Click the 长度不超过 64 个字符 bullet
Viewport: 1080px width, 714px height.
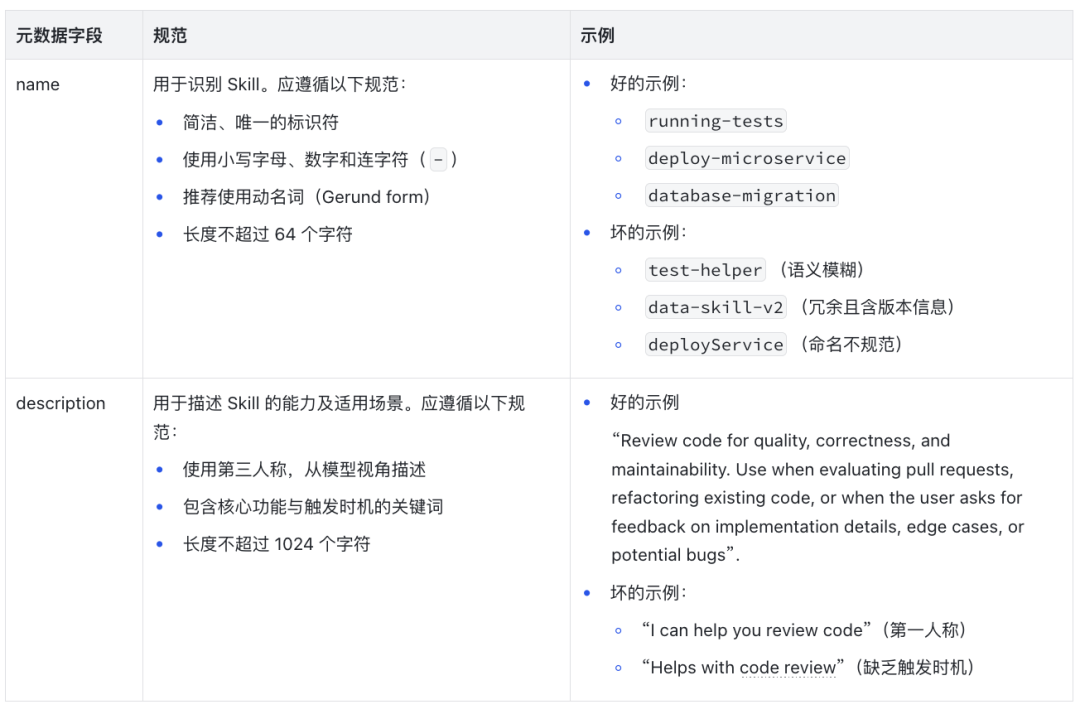(267, 235)
